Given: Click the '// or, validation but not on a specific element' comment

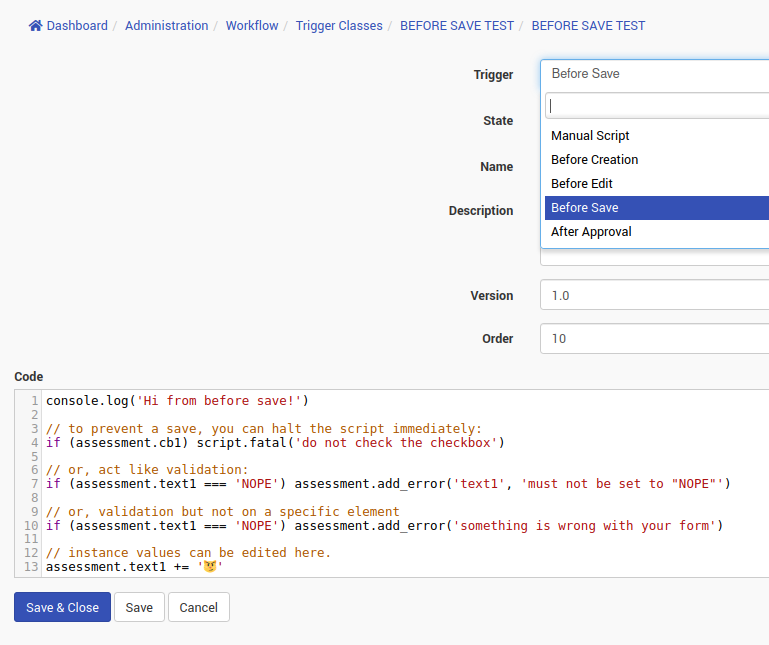Looking at the screenshot, I should pos(223,511).
